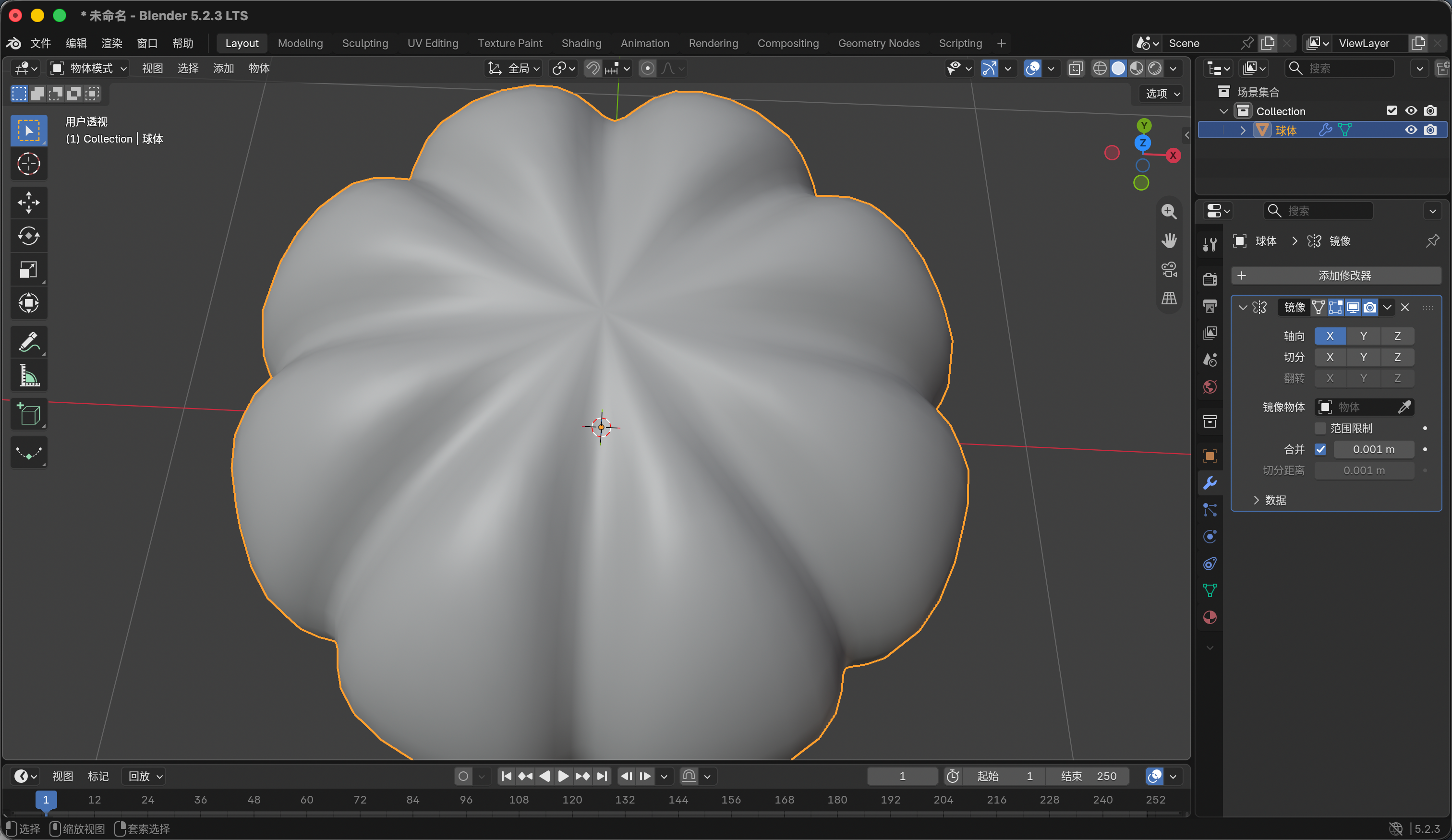Select the Add Cube tool
Image resolution: width=1452 pixels, height=840 pixels.
[28, 414]
